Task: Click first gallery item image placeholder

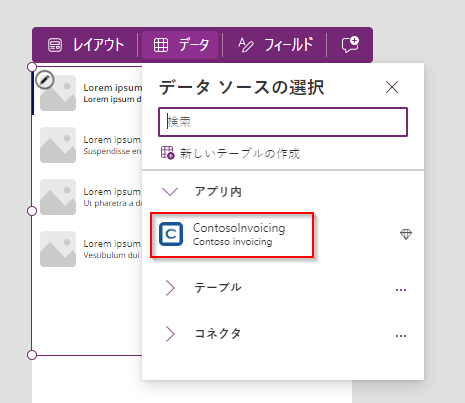Action: 58,93
